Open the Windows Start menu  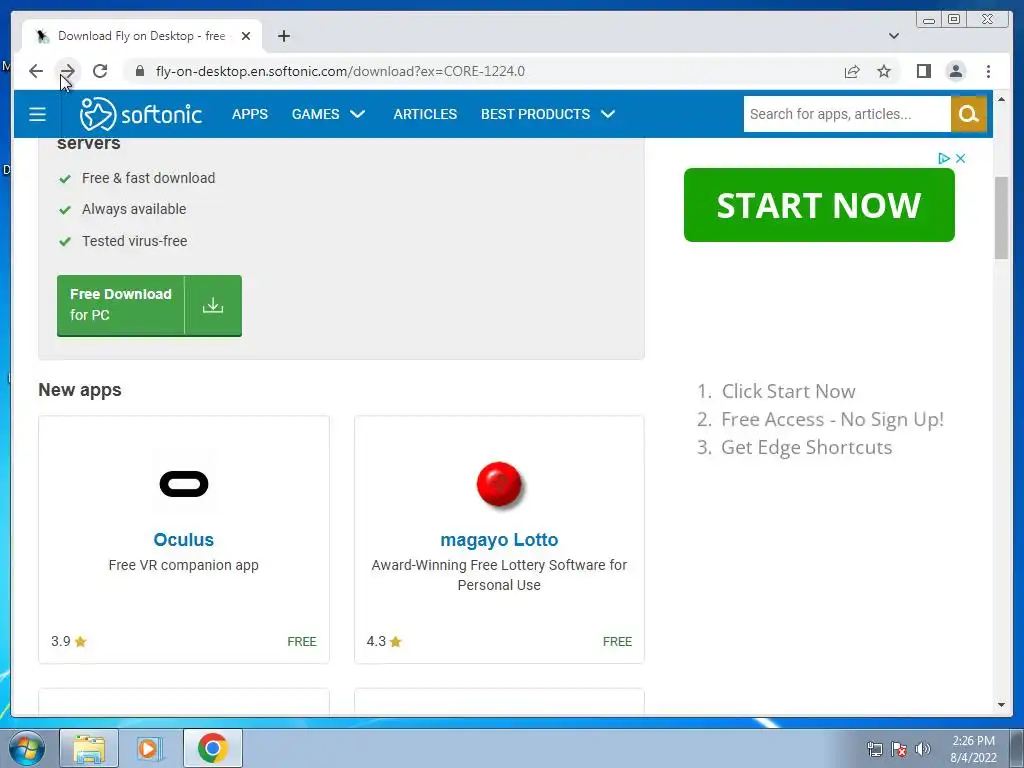(26, 748)
